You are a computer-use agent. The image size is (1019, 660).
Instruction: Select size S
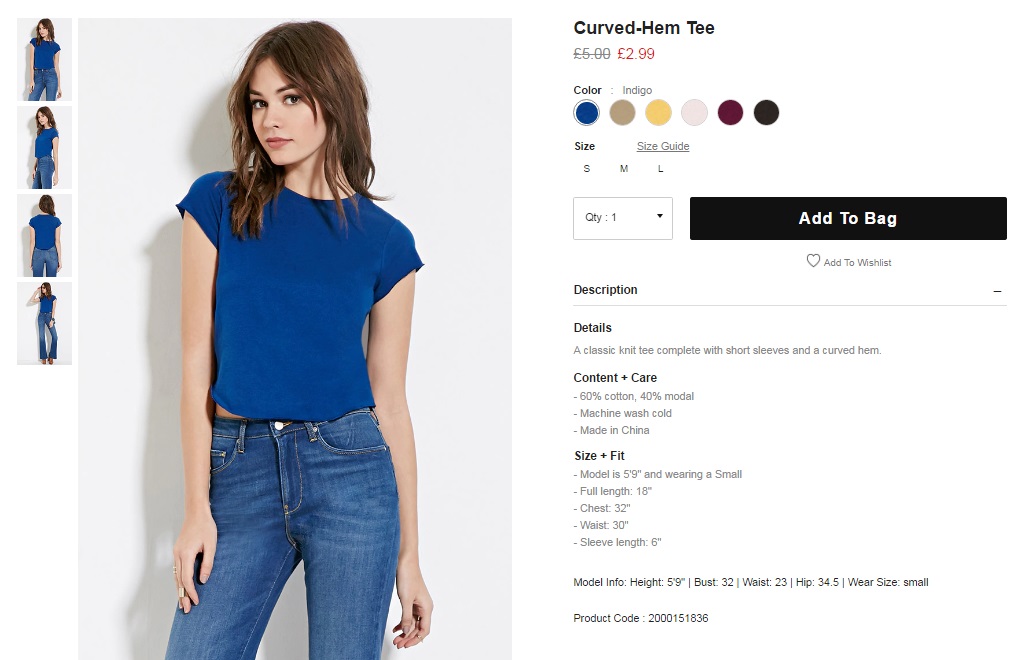point(587,169)
